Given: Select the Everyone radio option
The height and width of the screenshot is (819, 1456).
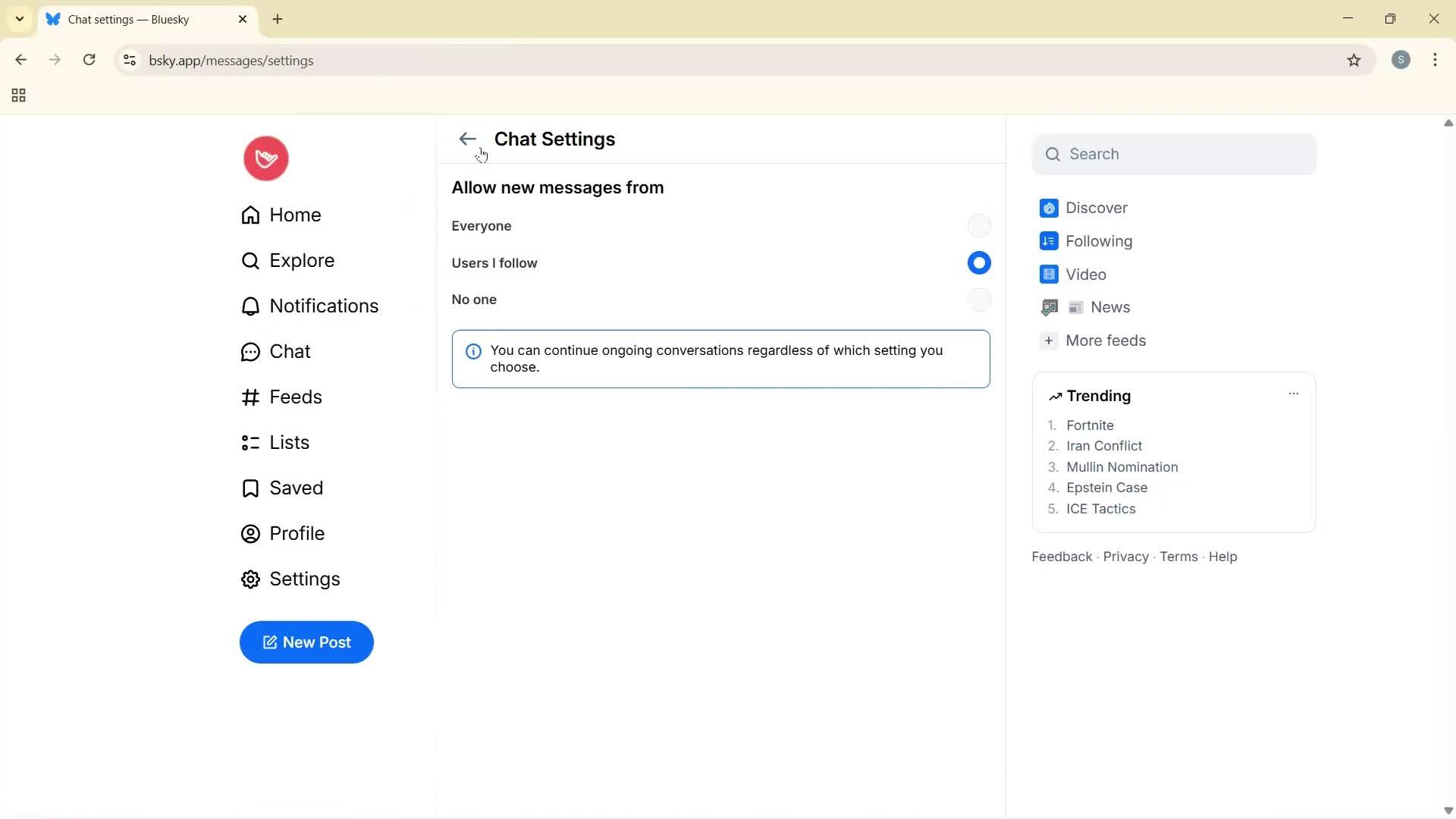Looking at the screenshot, I should point(979,225).
